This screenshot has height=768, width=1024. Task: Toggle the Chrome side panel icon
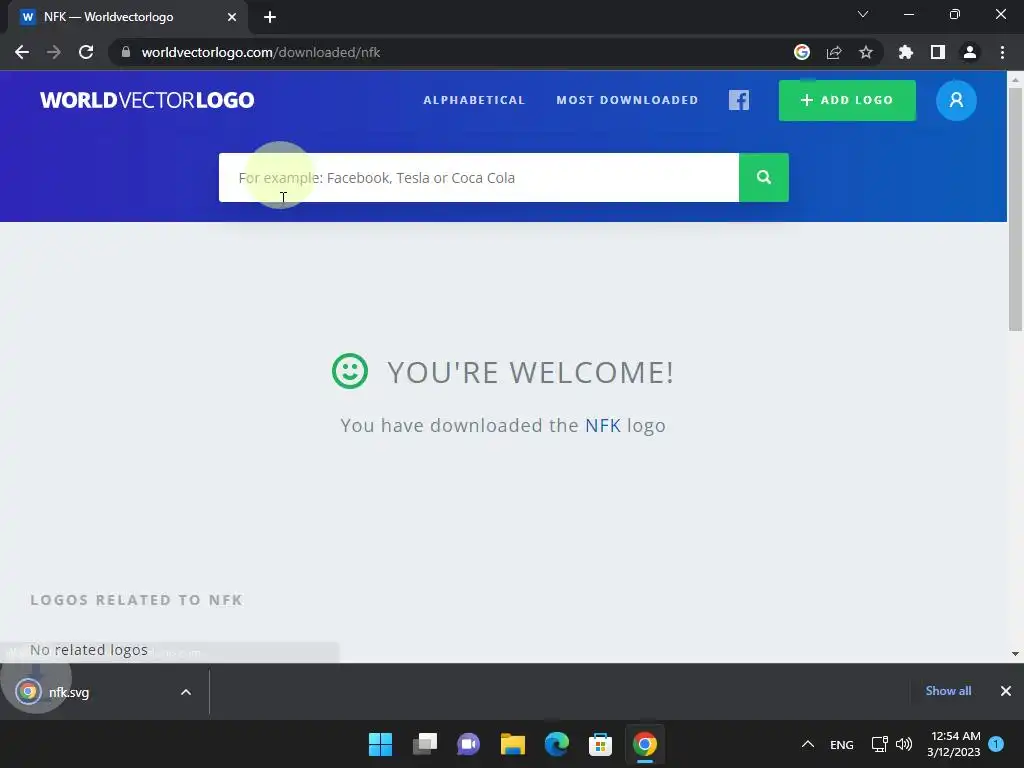(938, 52)
